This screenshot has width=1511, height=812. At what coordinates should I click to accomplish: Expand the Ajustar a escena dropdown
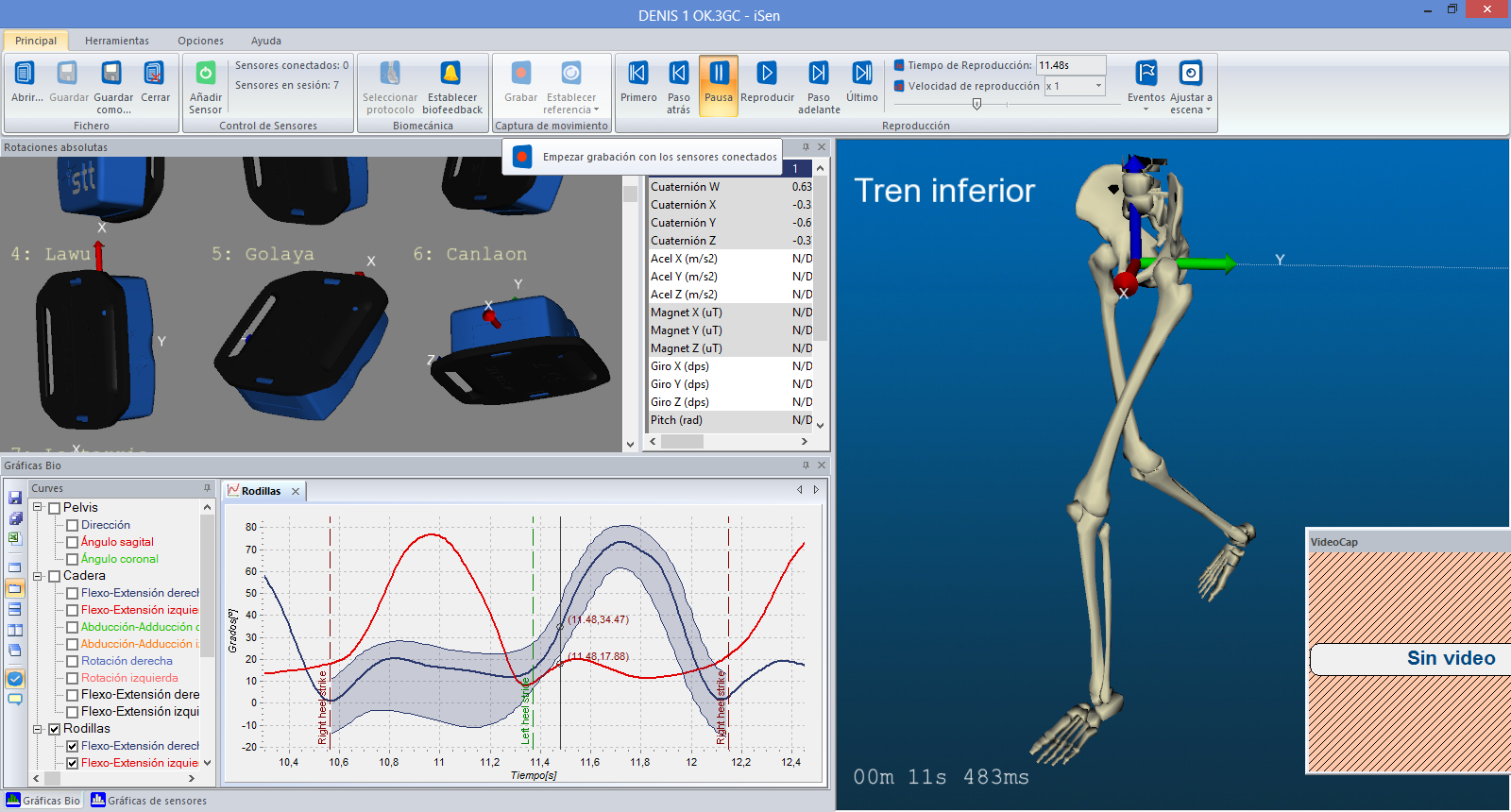[x=1207, y=110]
